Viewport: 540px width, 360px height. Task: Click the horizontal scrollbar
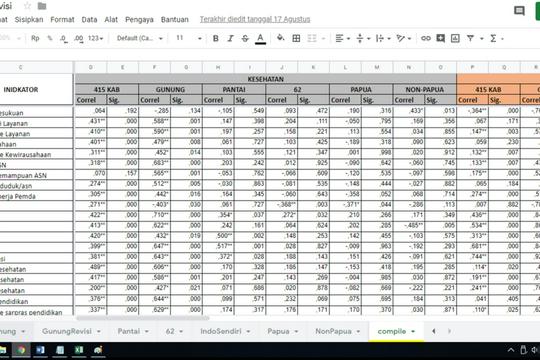click(x=142, y=318)
